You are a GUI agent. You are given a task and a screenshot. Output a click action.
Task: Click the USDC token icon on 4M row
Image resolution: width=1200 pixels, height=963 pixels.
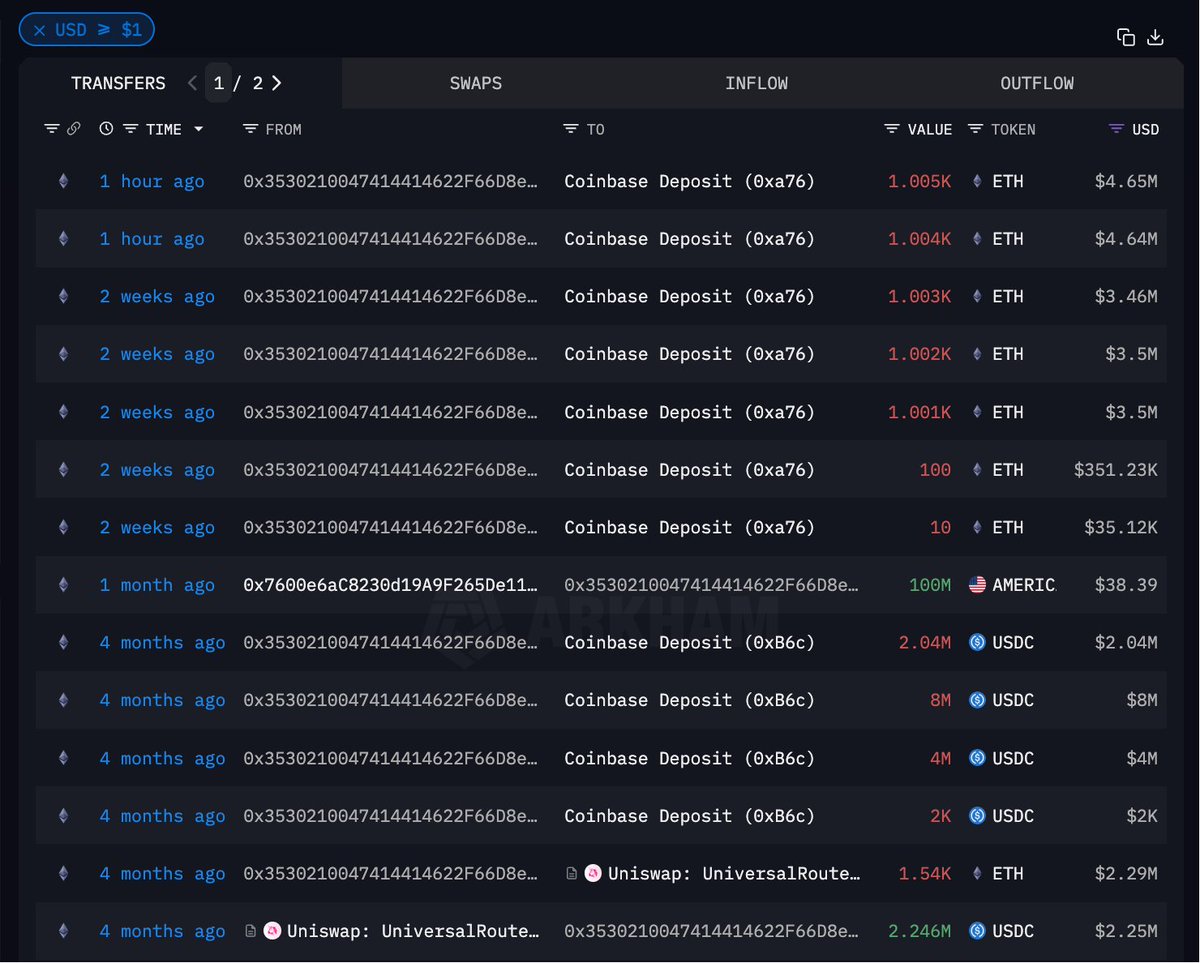point(978,758)
